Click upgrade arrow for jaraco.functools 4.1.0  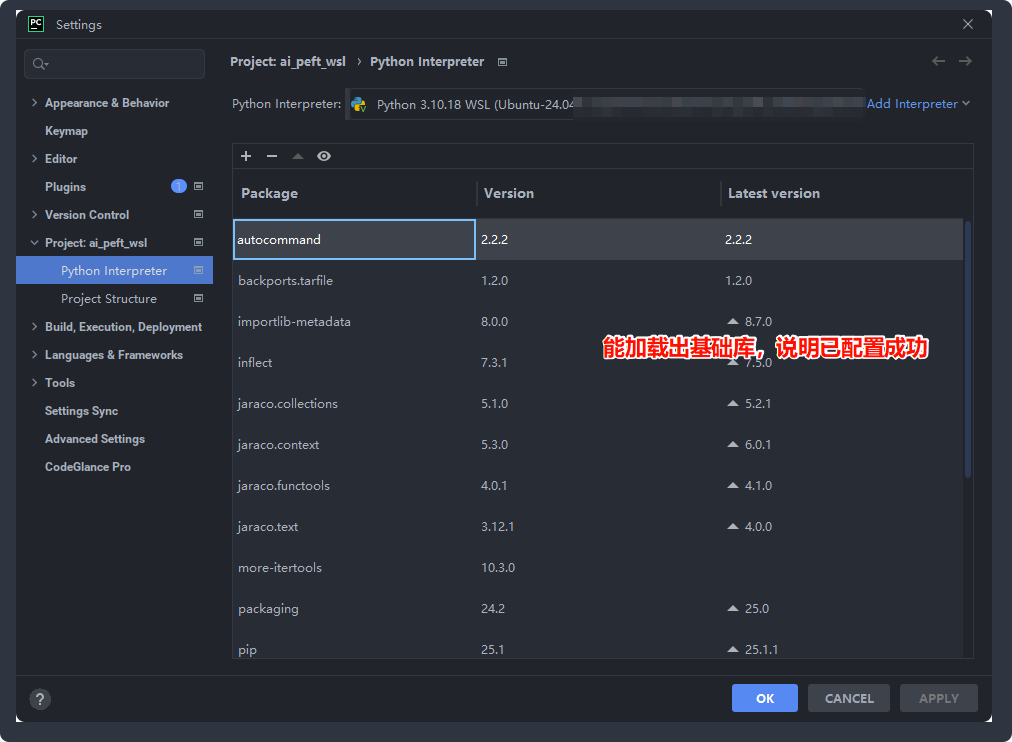[733, 485]
